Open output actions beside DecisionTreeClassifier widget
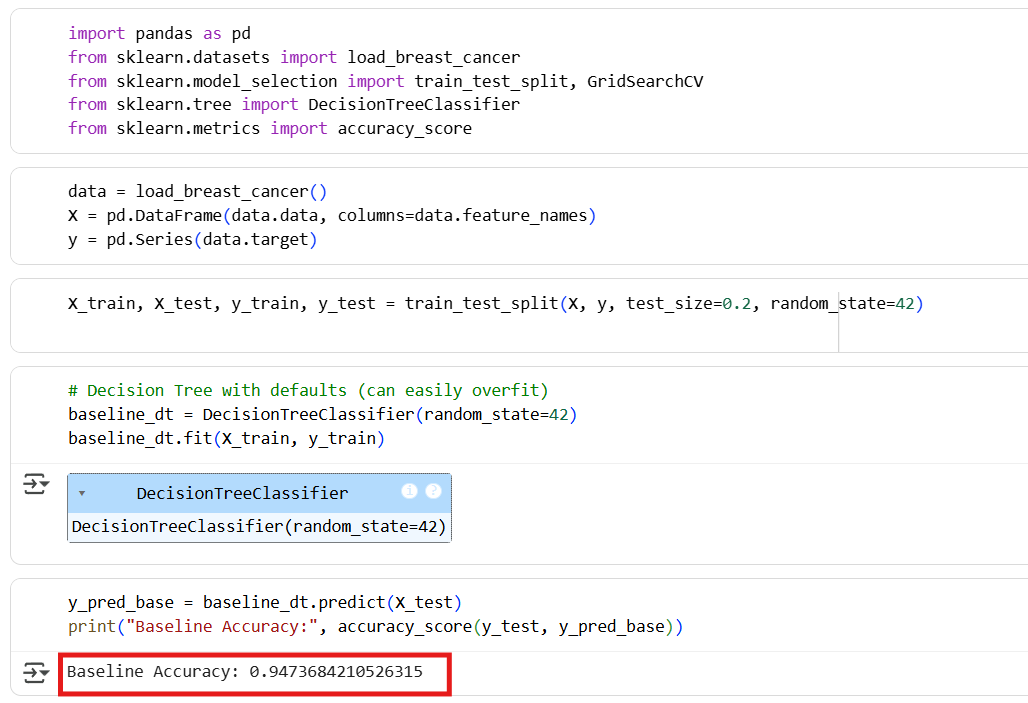The width and height of the screenshot is (1028, 703). pyautogui.click(x=36, y=485)
